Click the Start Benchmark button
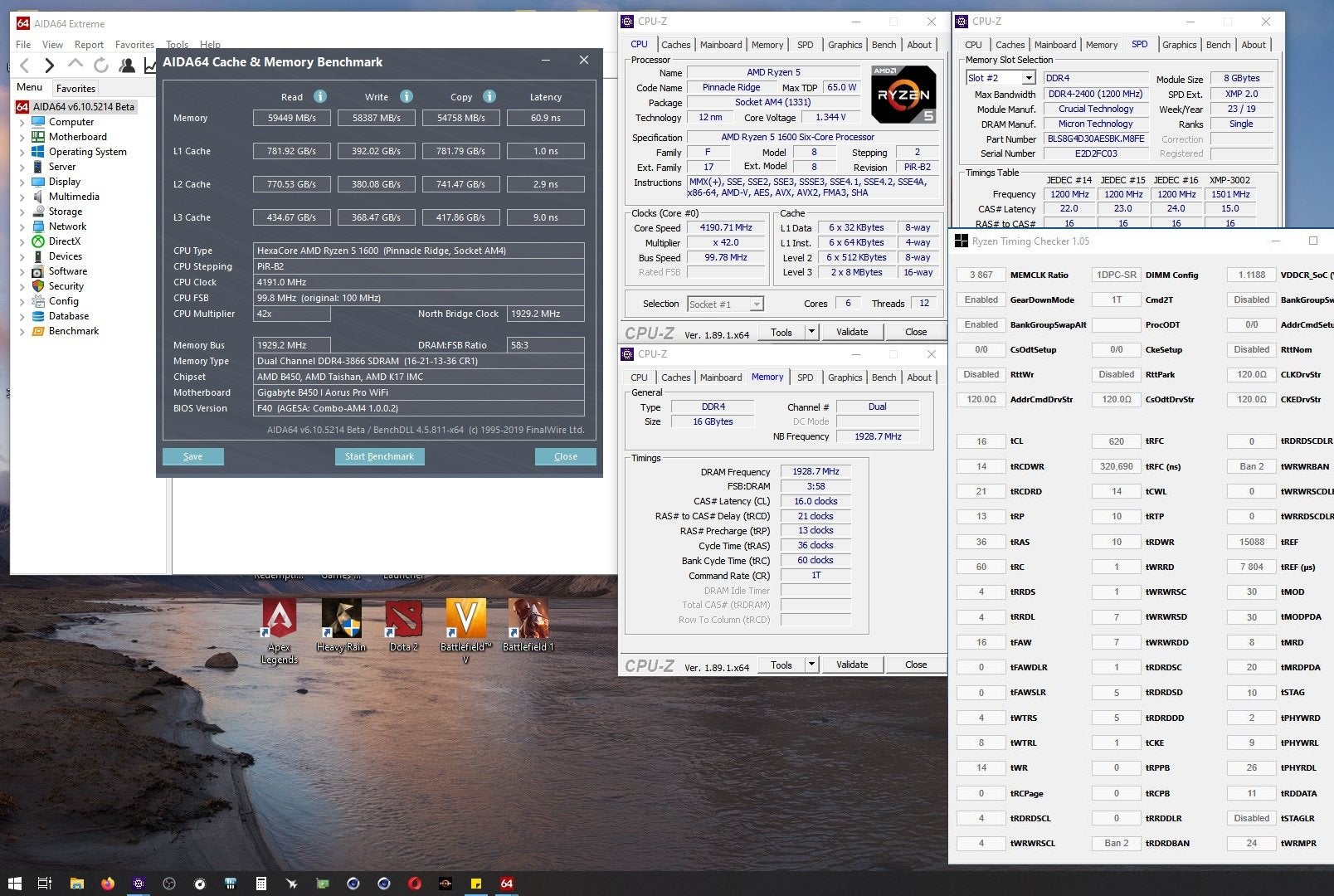The width and height of the screenshot is (1334, 896). (379, 456)
